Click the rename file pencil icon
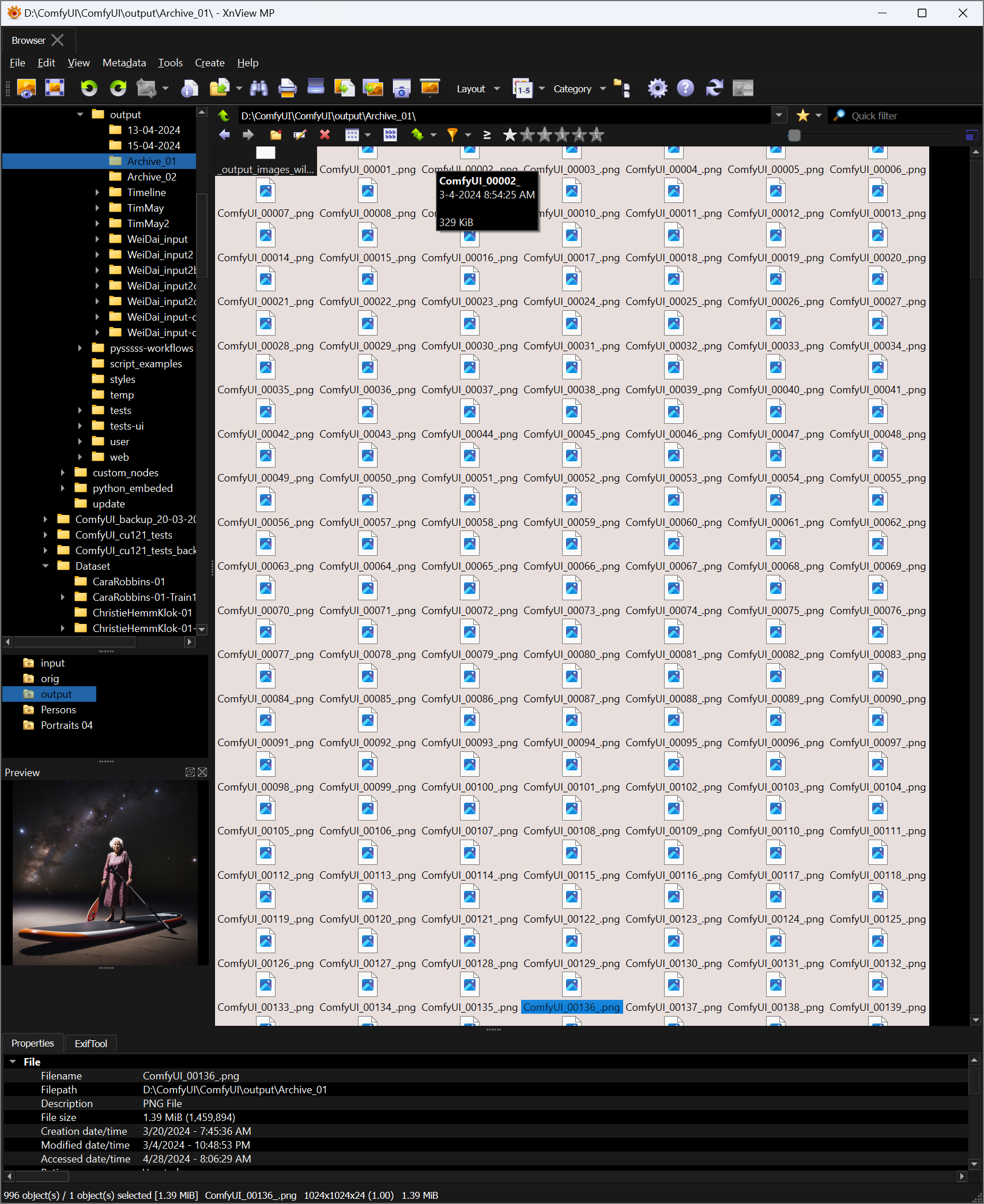984x1204 pixels. [x=300, y=135]
